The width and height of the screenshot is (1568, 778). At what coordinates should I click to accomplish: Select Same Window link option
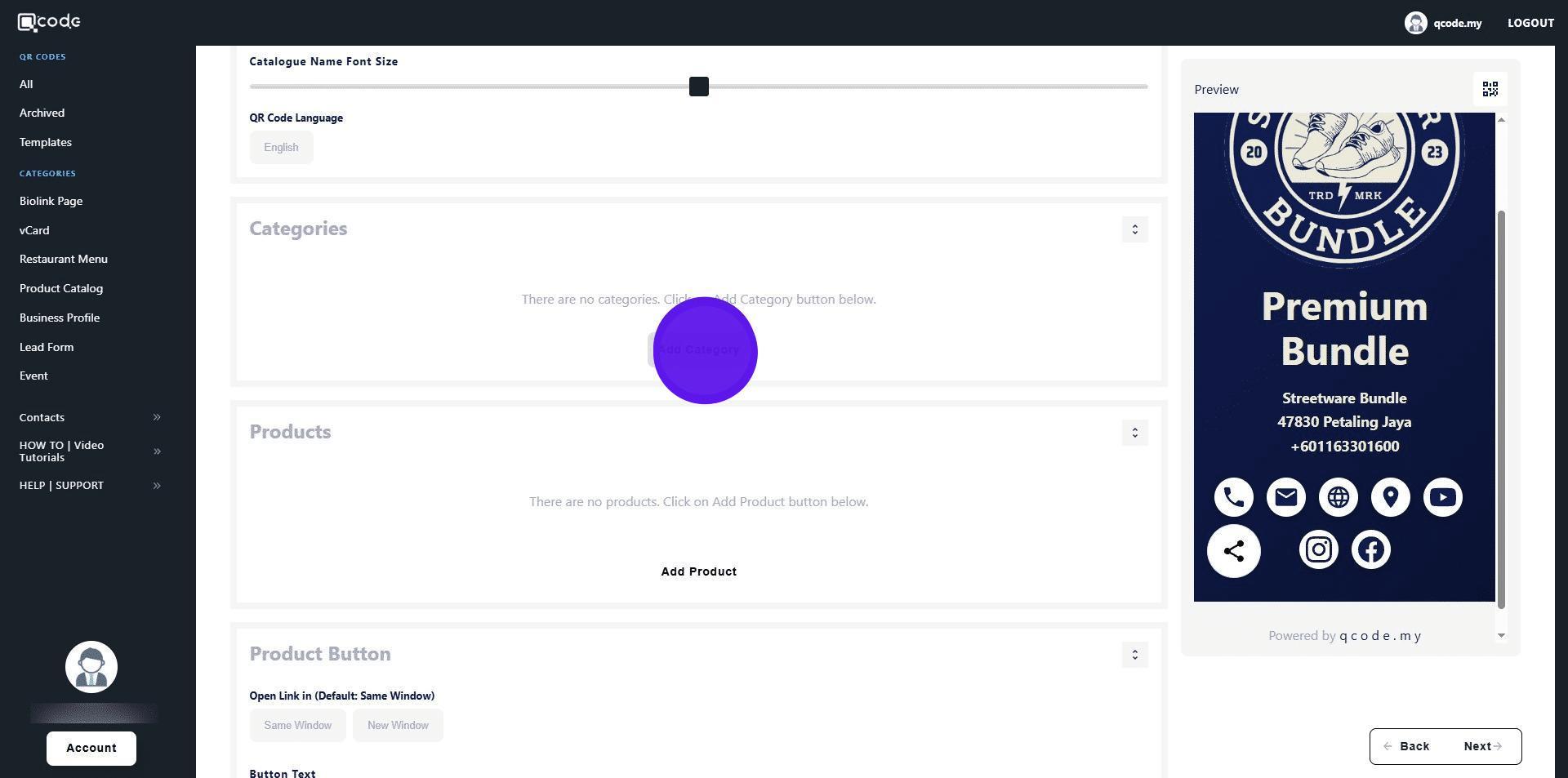click(x=297, y=726)
